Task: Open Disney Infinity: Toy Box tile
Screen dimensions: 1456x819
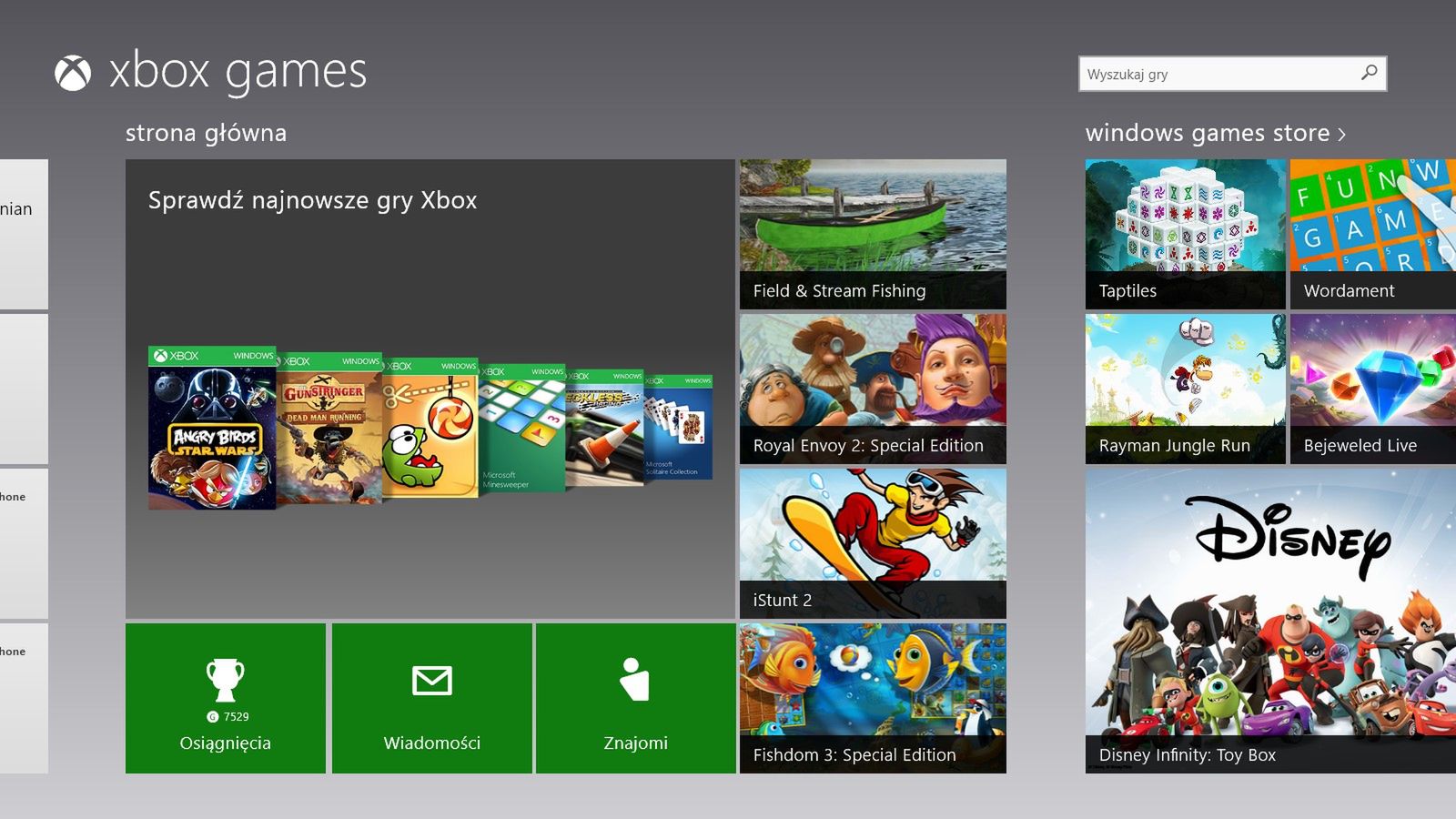Action: (x=1270, y=621)
